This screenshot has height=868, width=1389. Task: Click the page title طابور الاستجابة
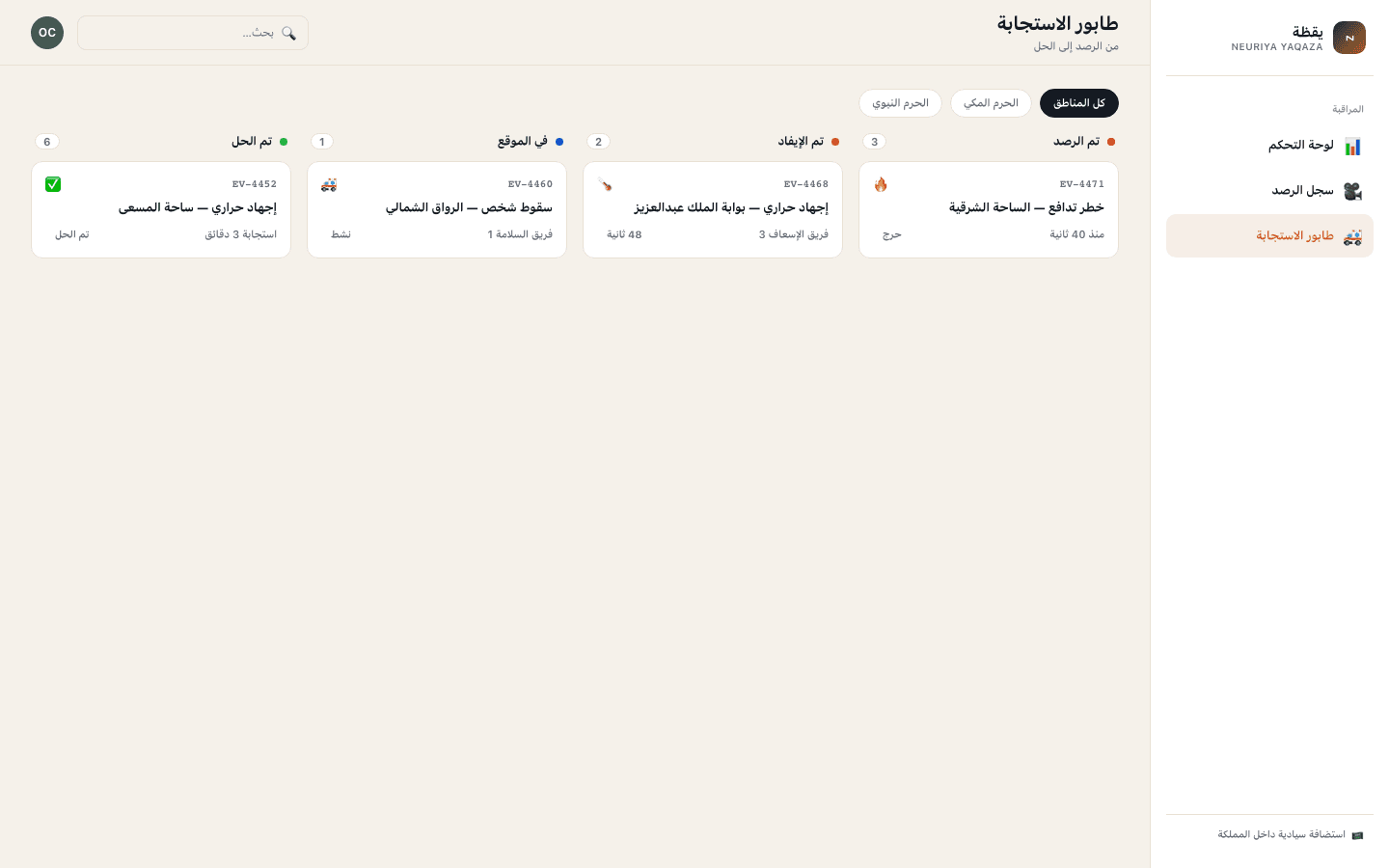tap(1058, 23)
